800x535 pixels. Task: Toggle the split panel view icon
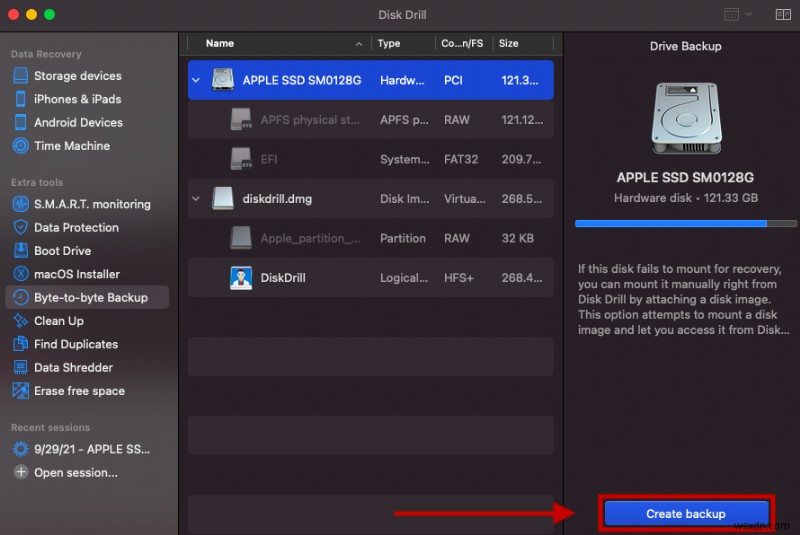(x=783, y=14)
